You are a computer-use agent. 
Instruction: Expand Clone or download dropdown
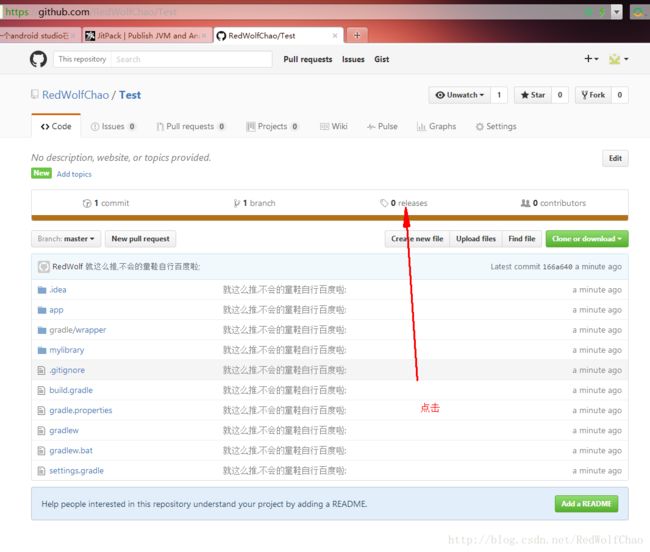[x=587, y=239]
